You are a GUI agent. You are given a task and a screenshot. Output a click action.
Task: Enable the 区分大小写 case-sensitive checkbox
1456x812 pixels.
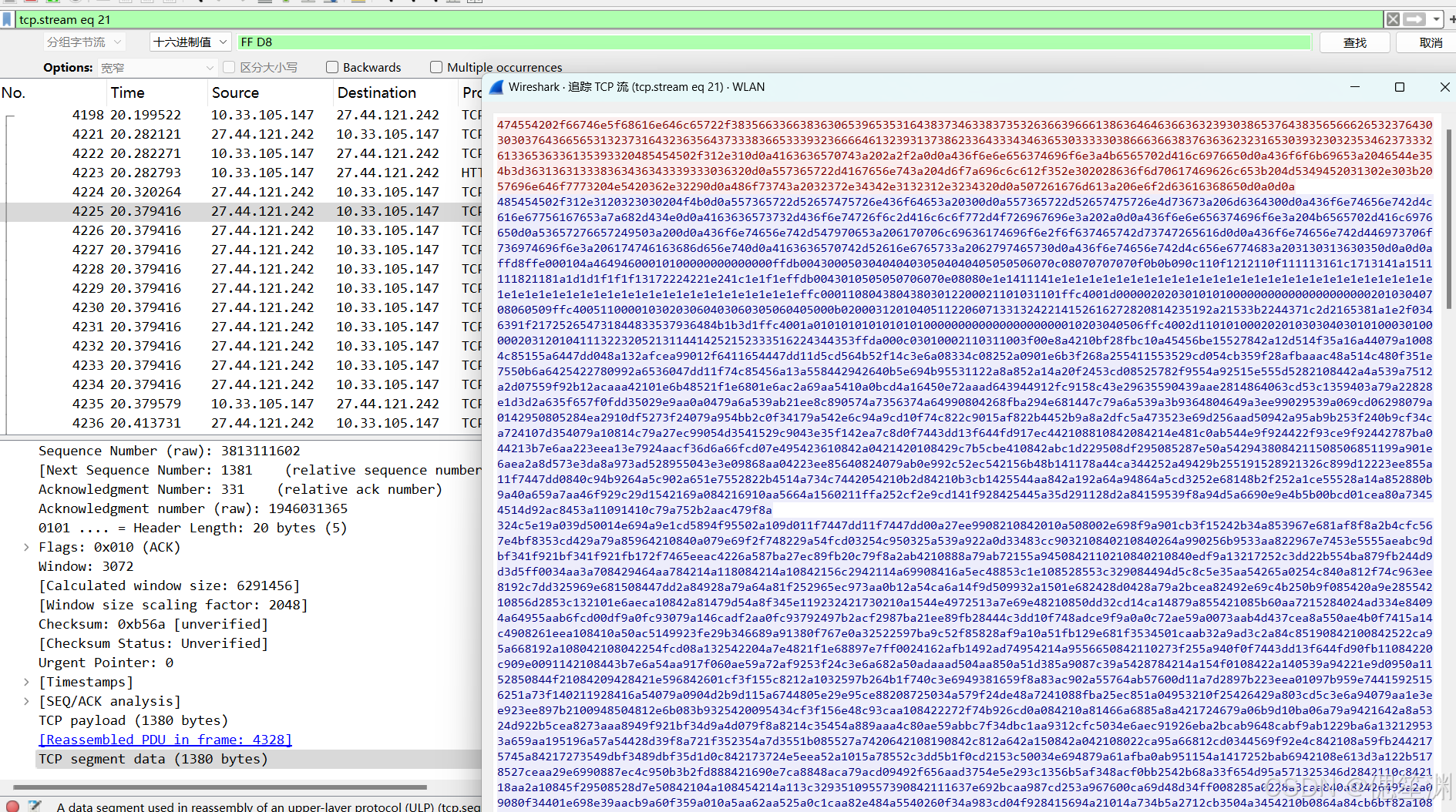coord(228,67)
